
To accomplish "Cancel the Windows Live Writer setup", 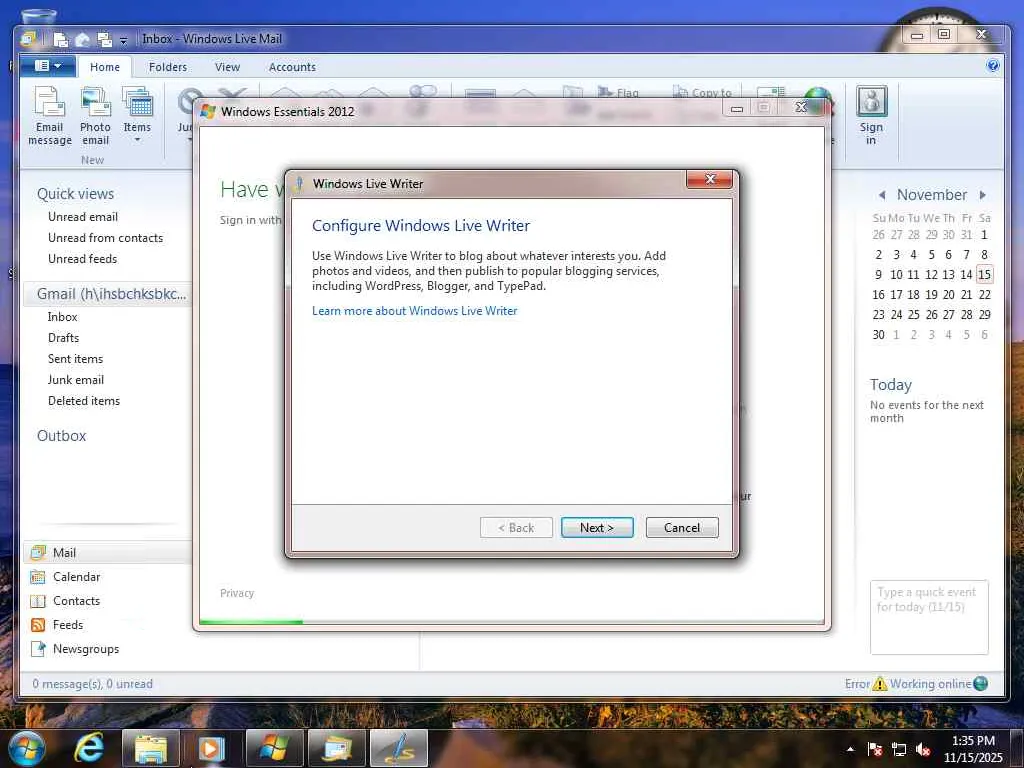I will coord(682,528).
